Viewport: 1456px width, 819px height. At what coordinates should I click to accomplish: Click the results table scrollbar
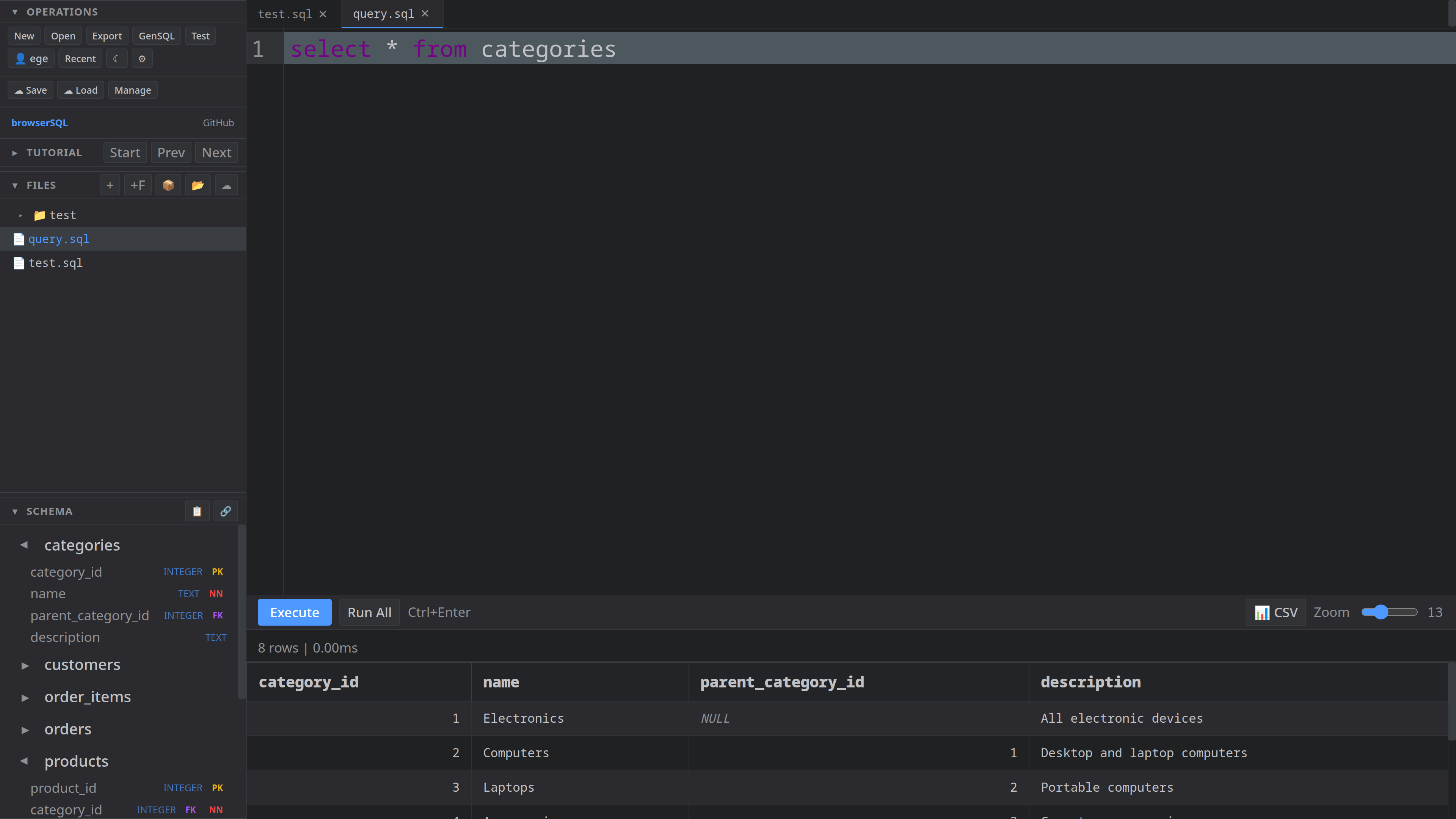[1451, 701]
